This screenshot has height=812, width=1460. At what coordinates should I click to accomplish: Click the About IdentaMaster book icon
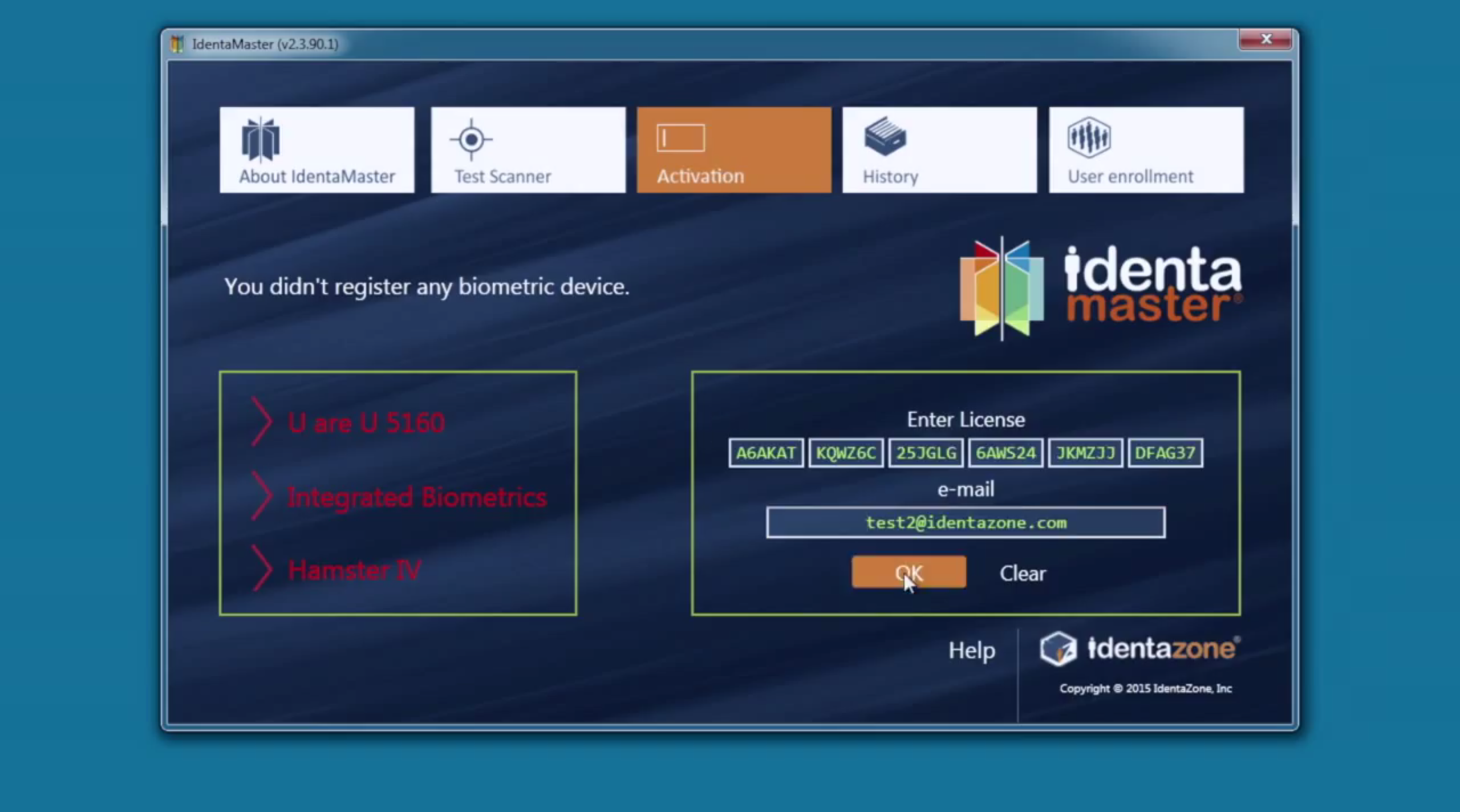[261, 139]
